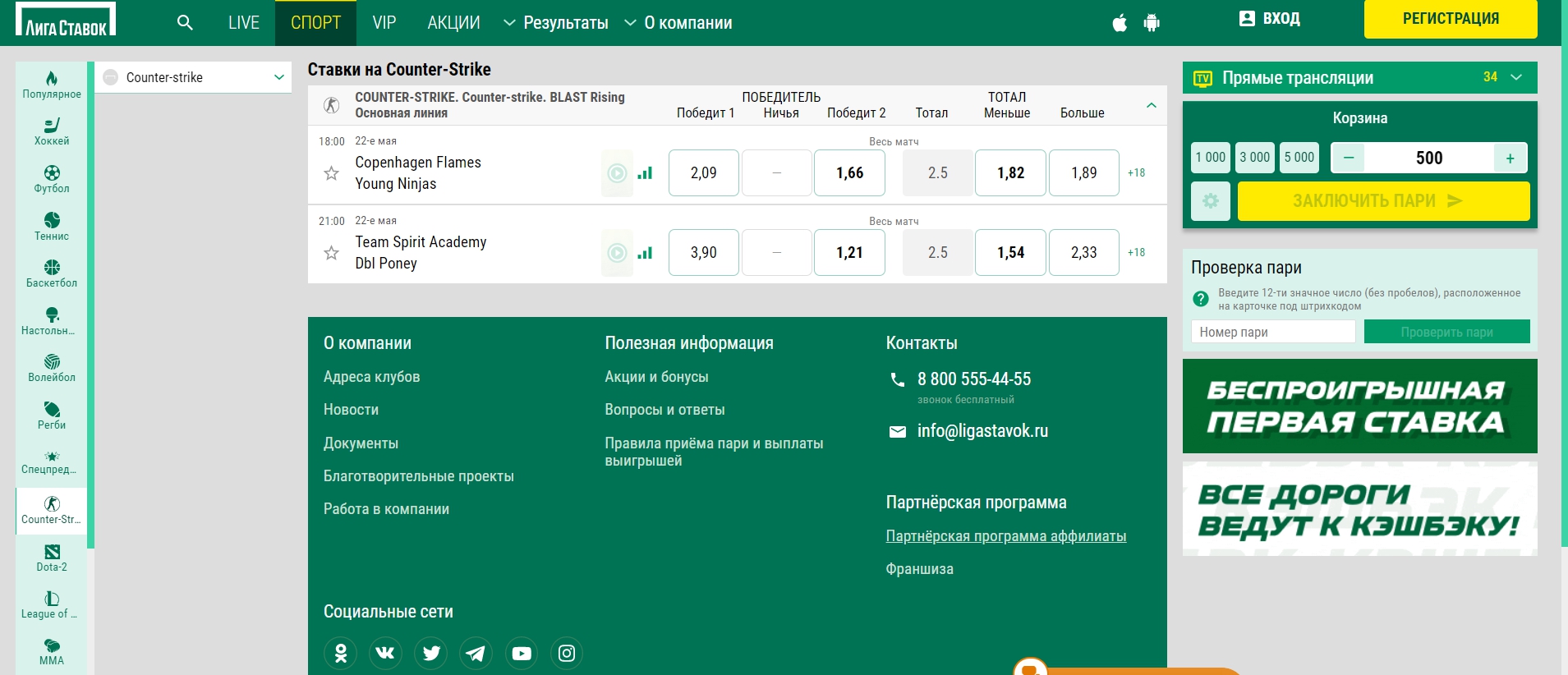Select Counter-Str... in the sports sidebar
This screenshot has height=675, width=1568.
pos(52,511)
